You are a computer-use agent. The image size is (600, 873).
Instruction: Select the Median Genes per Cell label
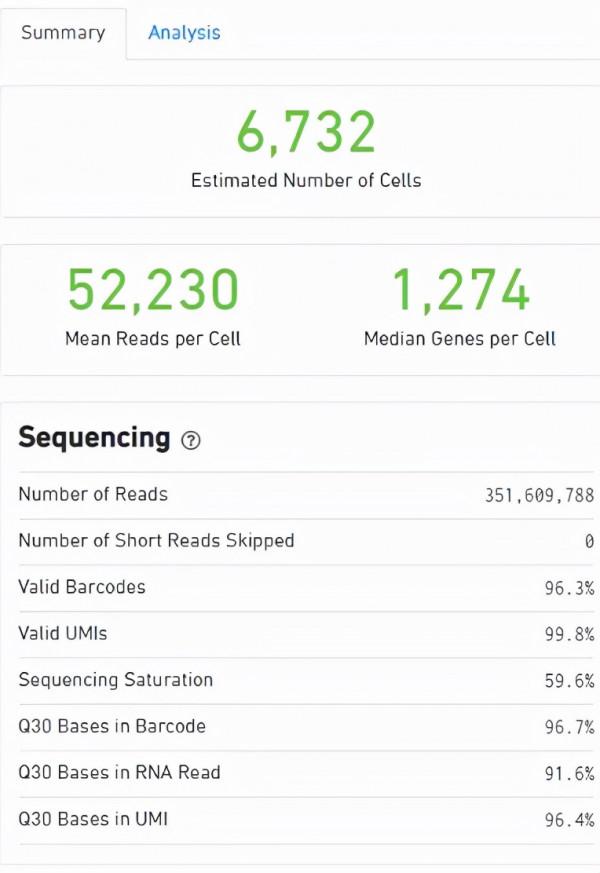(x=460, y=339)
